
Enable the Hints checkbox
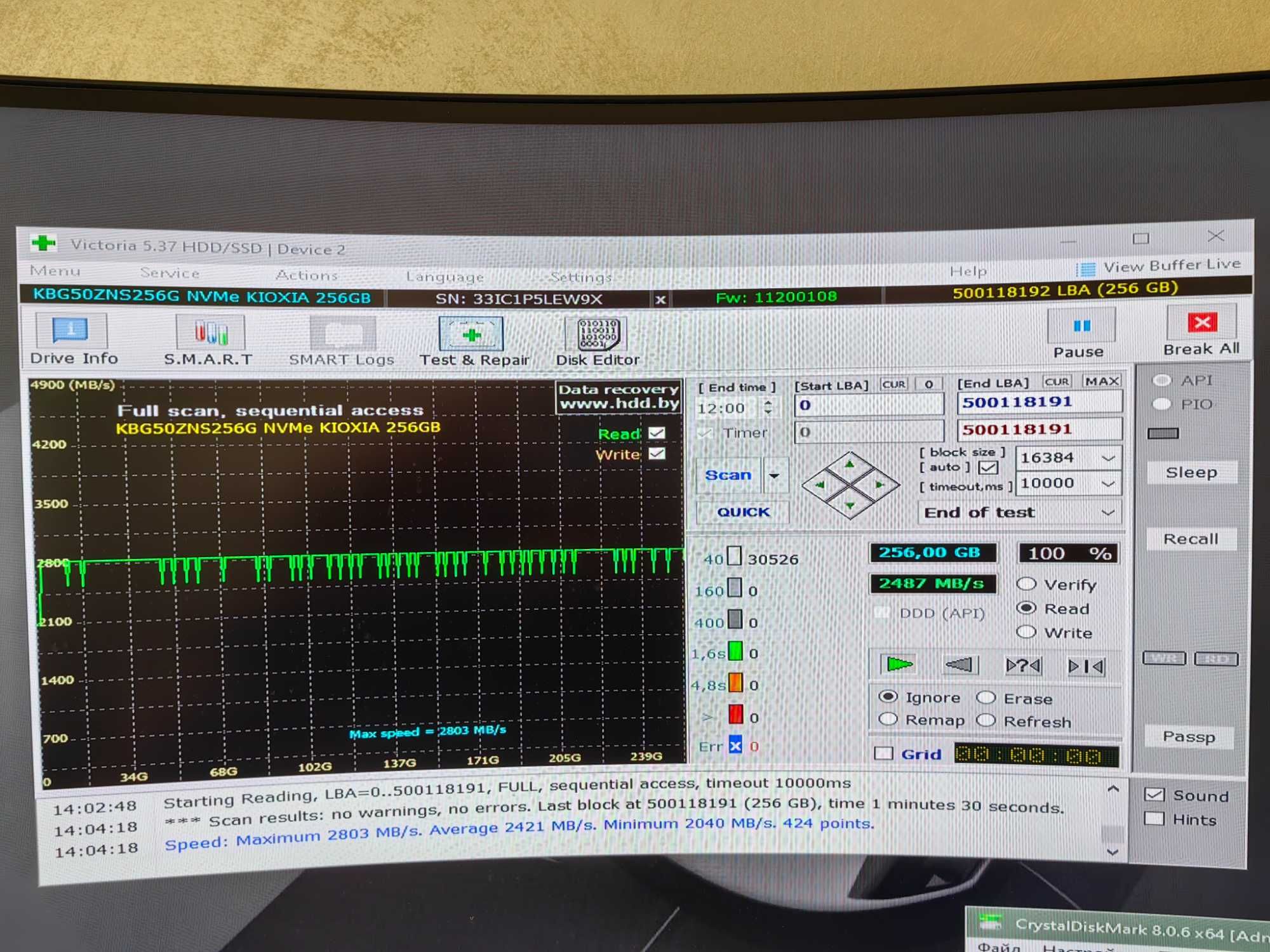point(1154,819)
